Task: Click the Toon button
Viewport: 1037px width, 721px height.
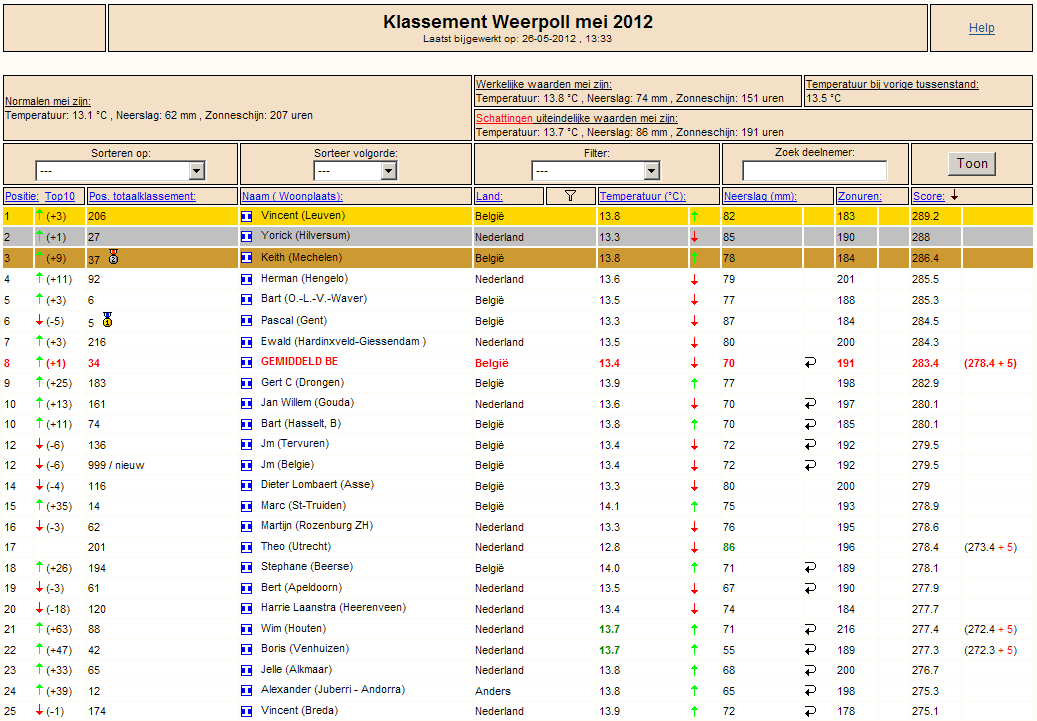Action: 972,164
